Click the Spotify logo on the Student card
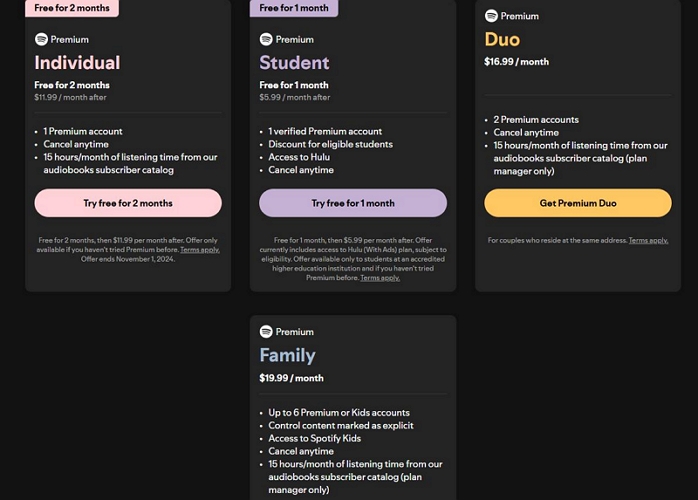Screen dimensions: 698x500 pos(266,39)
